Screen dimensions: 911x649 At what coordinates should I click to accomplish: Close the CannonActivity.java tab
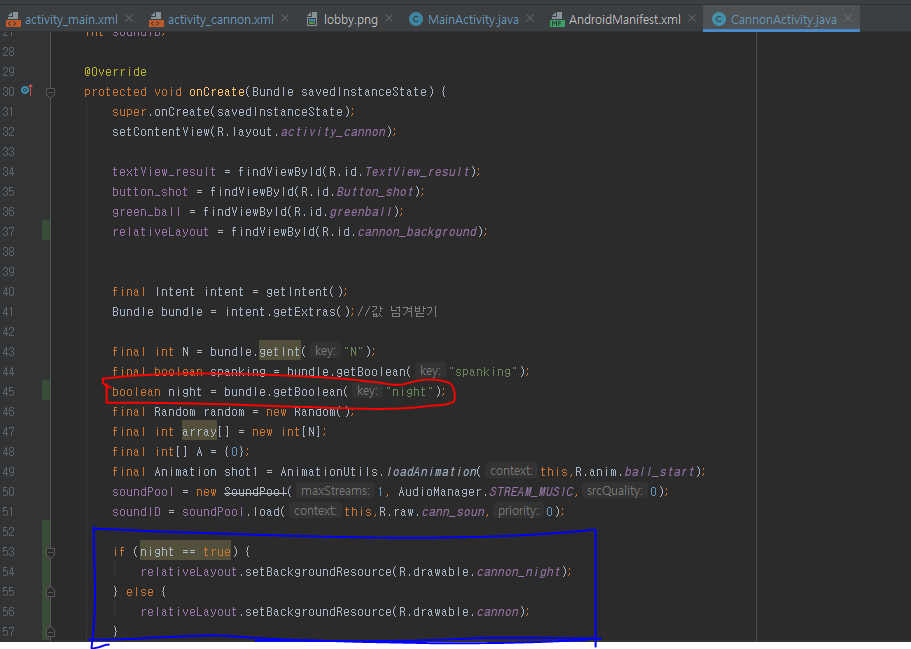[x=848, y=19]
